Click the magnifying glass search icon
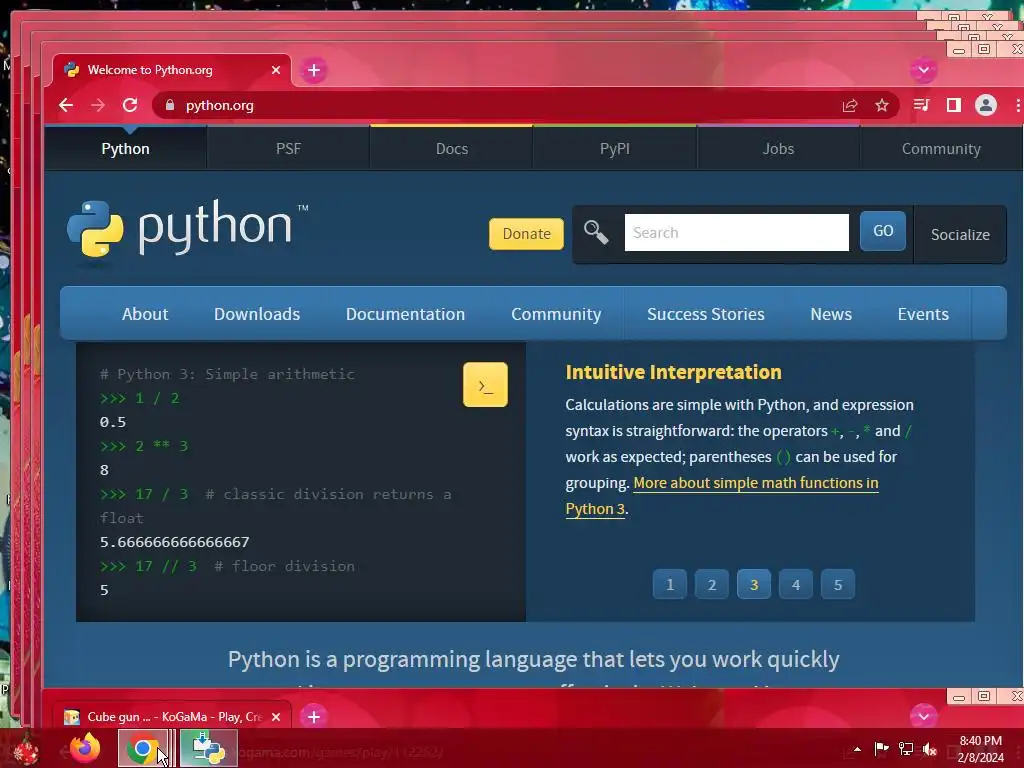The width and height of the screenshot is (1024, 768). pyautogui.click(x=596, y=232)
